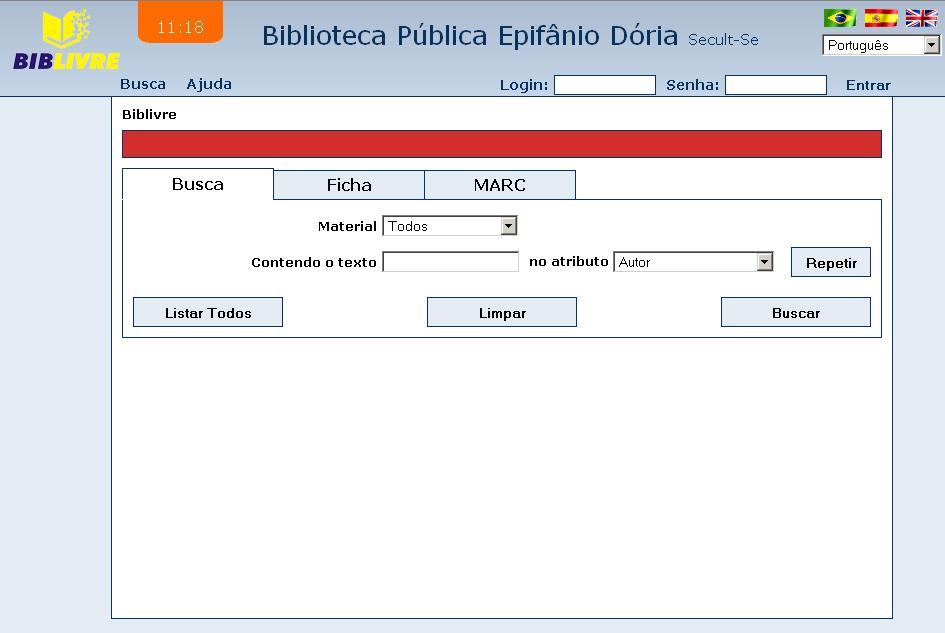Click the orange 11:18 clock badge
The height and width of the screenshot is (633, 945).
[x=180, y=22]
